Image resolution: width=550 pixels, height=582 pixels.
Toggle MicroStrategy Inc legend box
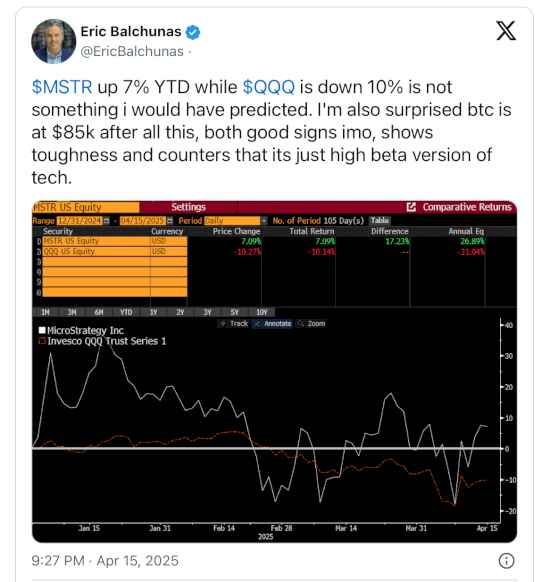tap(42, 330)
